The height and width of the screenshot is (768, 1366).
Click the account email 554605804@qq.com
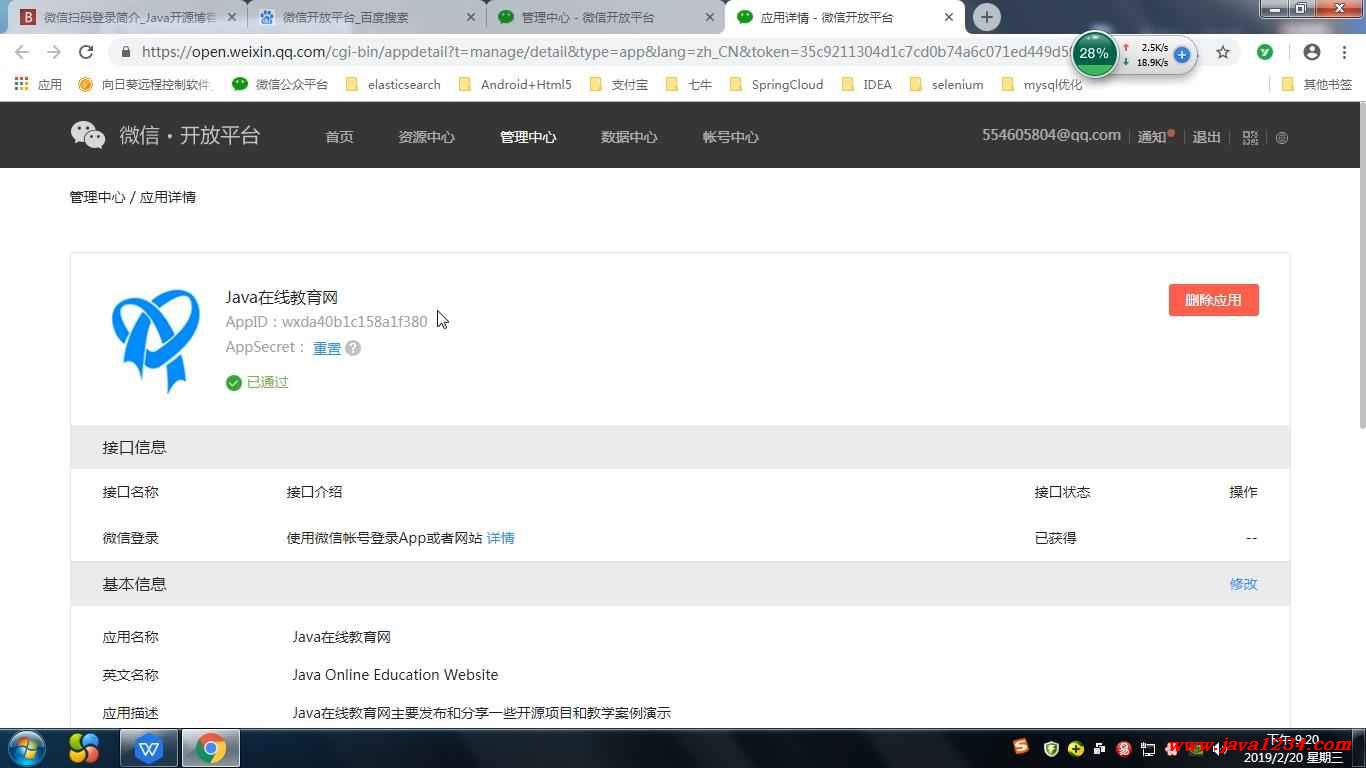coord(1051,135)
